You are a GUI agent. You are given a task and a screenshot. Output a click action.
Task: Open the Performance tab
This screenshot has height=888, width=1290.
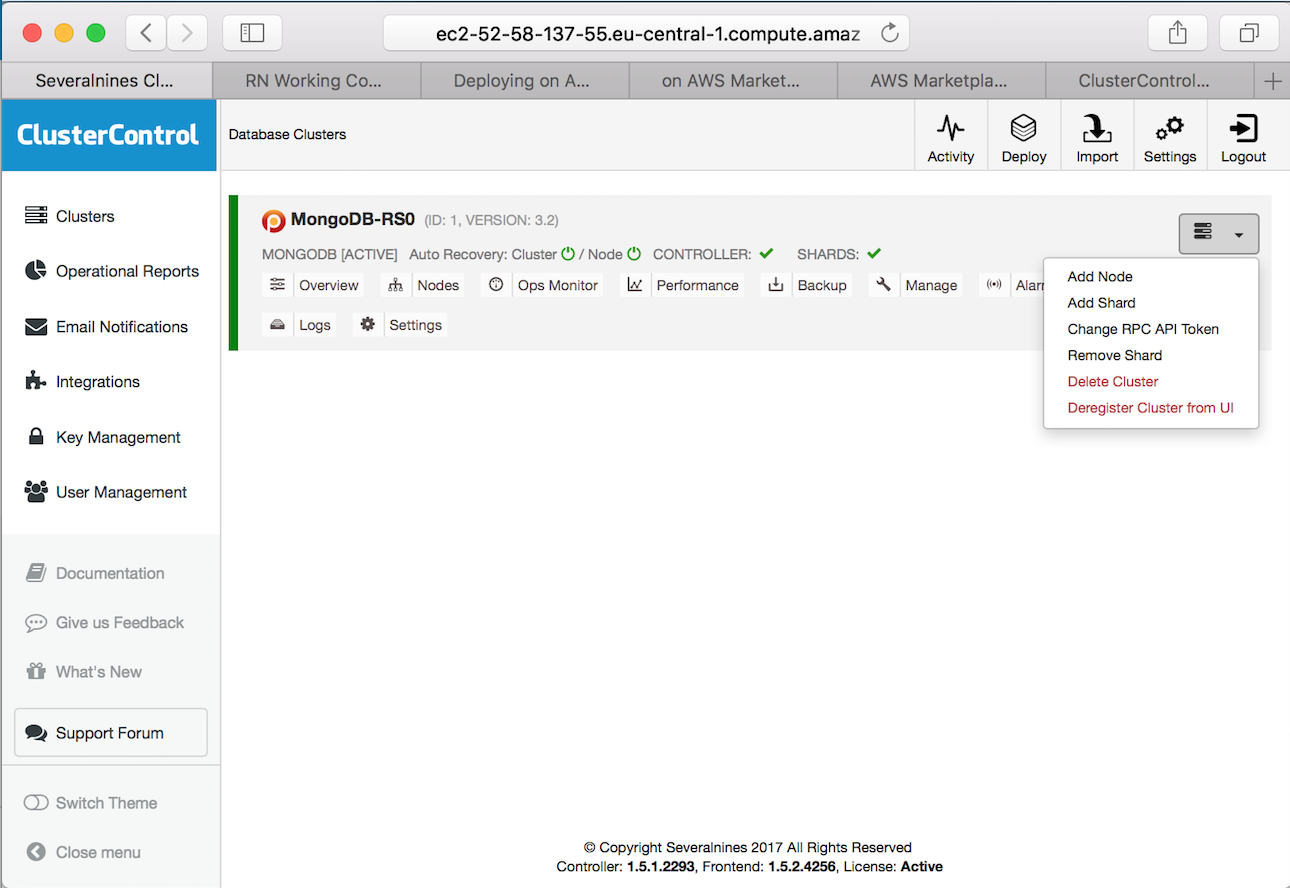682,285
